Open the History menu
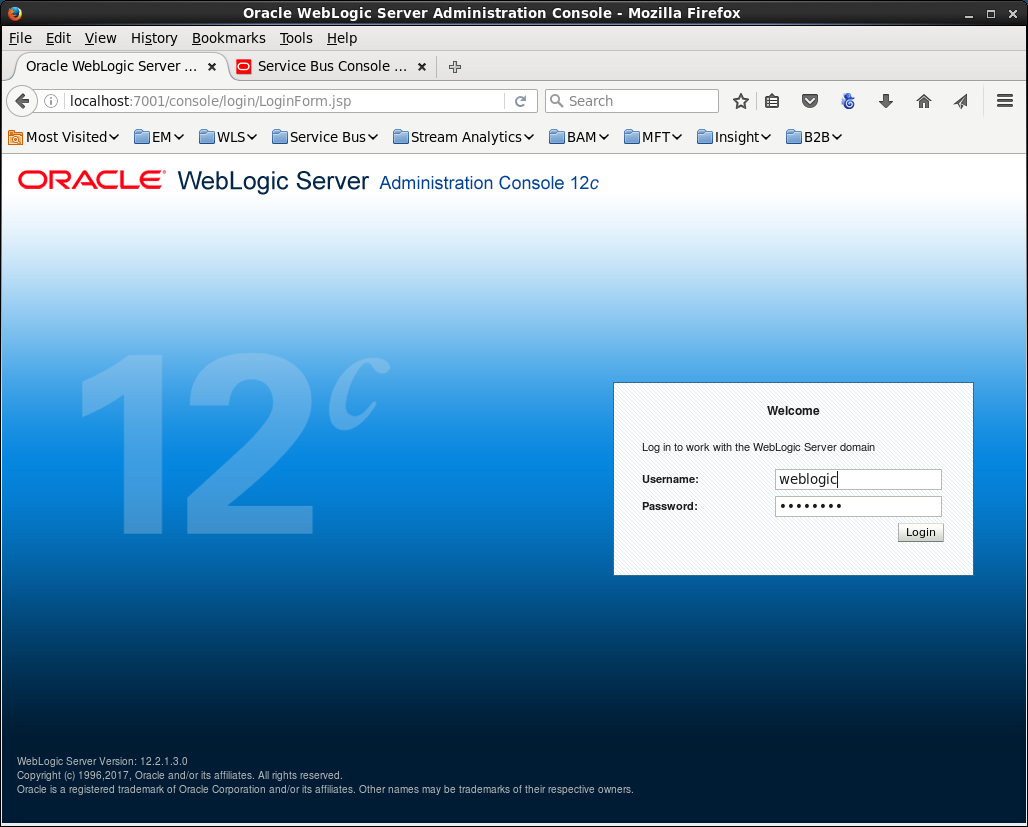This screenshot has height=827, width=1028. point(154,38)
